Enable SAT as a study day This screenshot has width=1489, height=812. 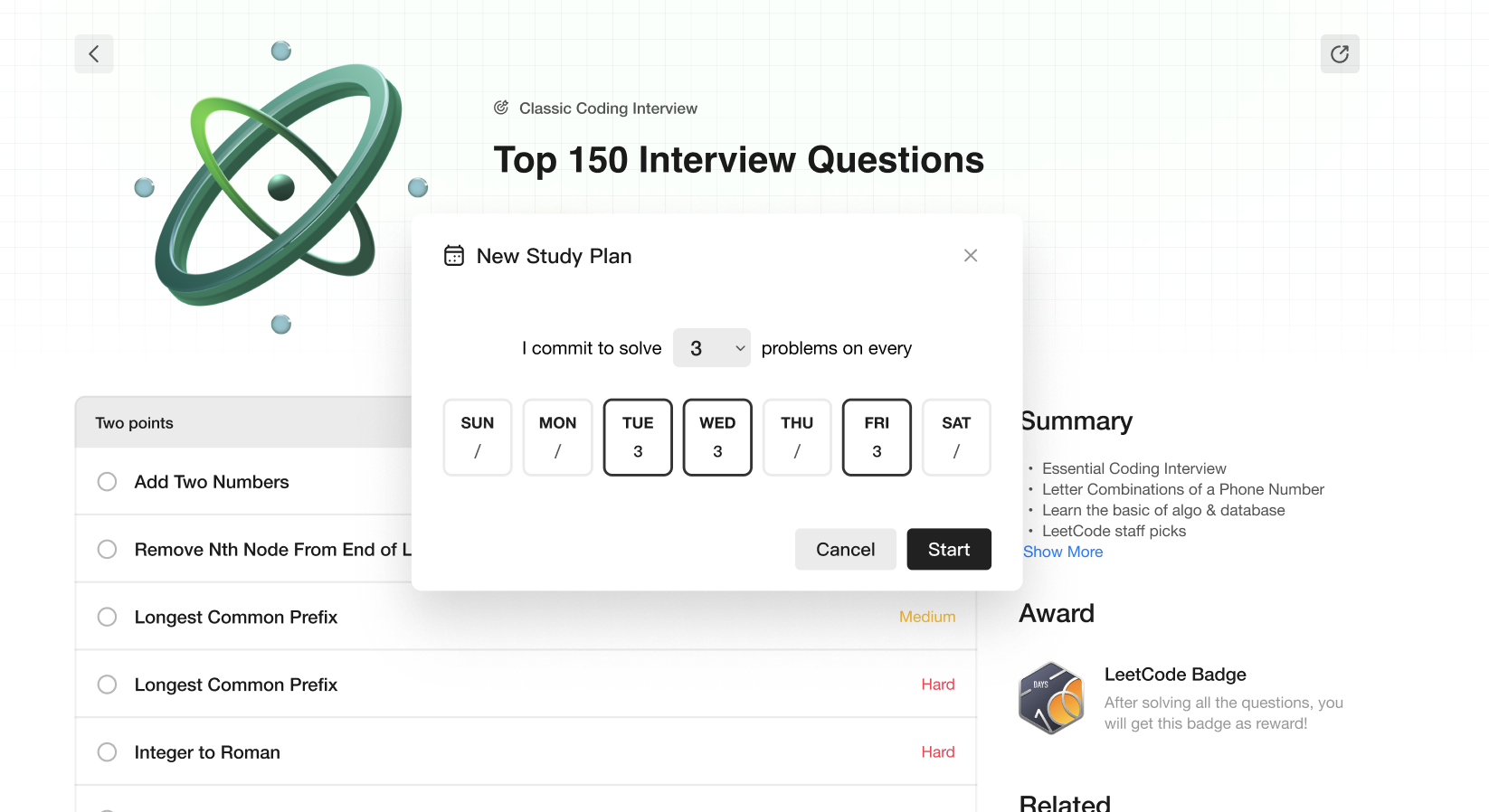pyautogui.click(x=956, y=438)
